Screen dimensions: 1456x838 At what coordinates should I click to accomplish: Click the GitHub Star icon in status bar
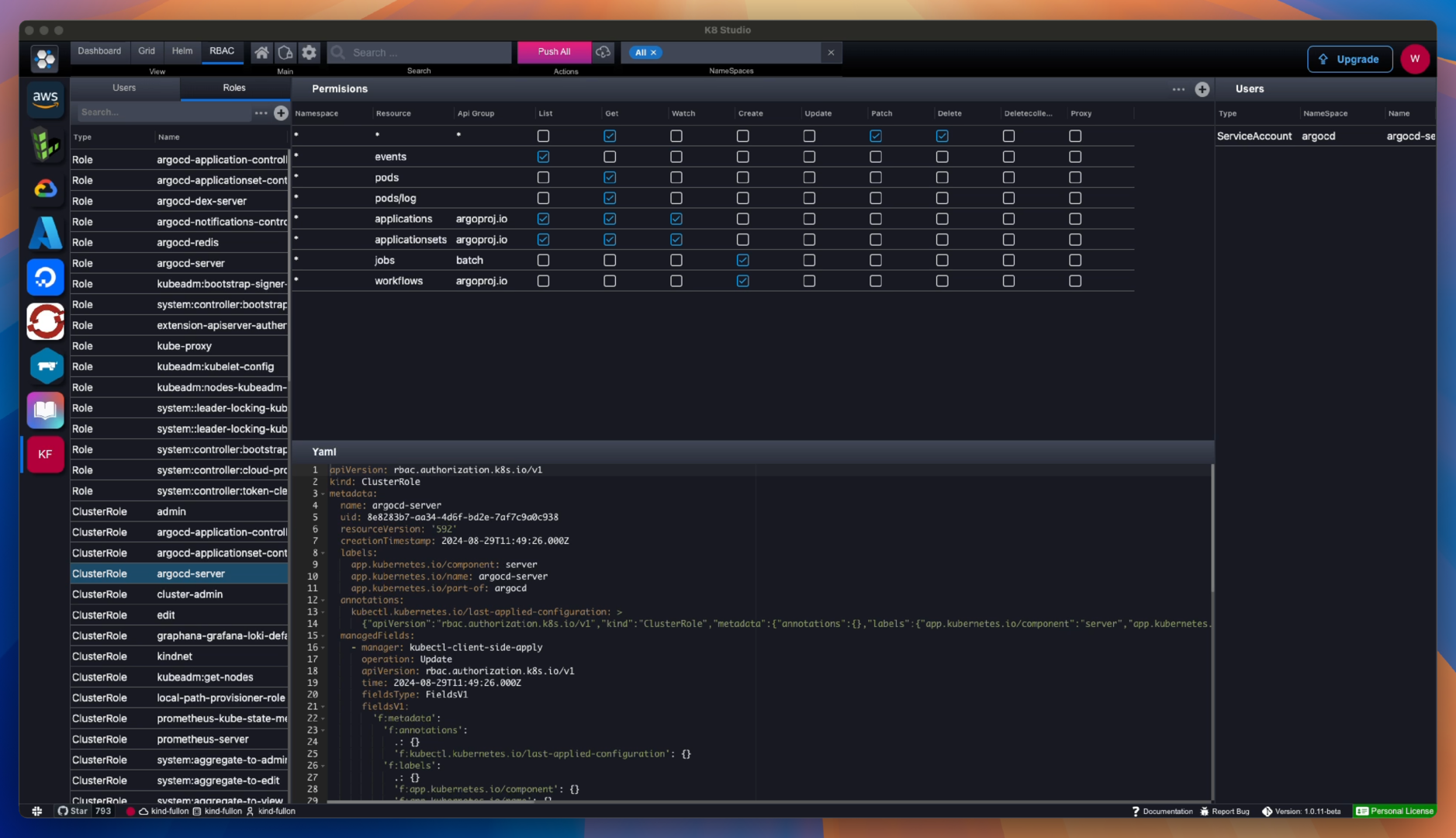click(x=63, y=811)
